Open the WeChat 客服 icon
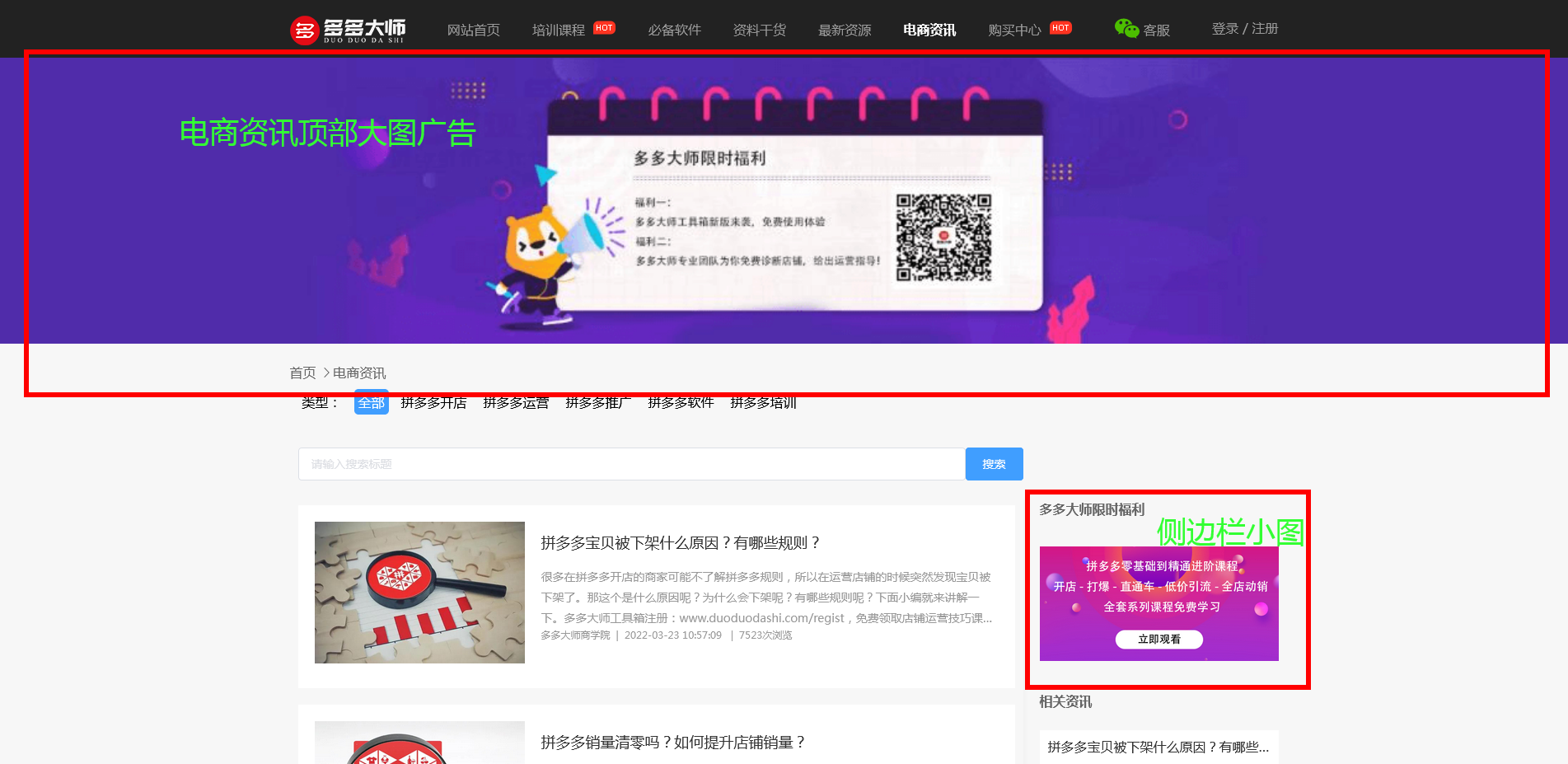Image resolution: width=1568 pixels, height=764 pixels. (x=1126, y=29)
